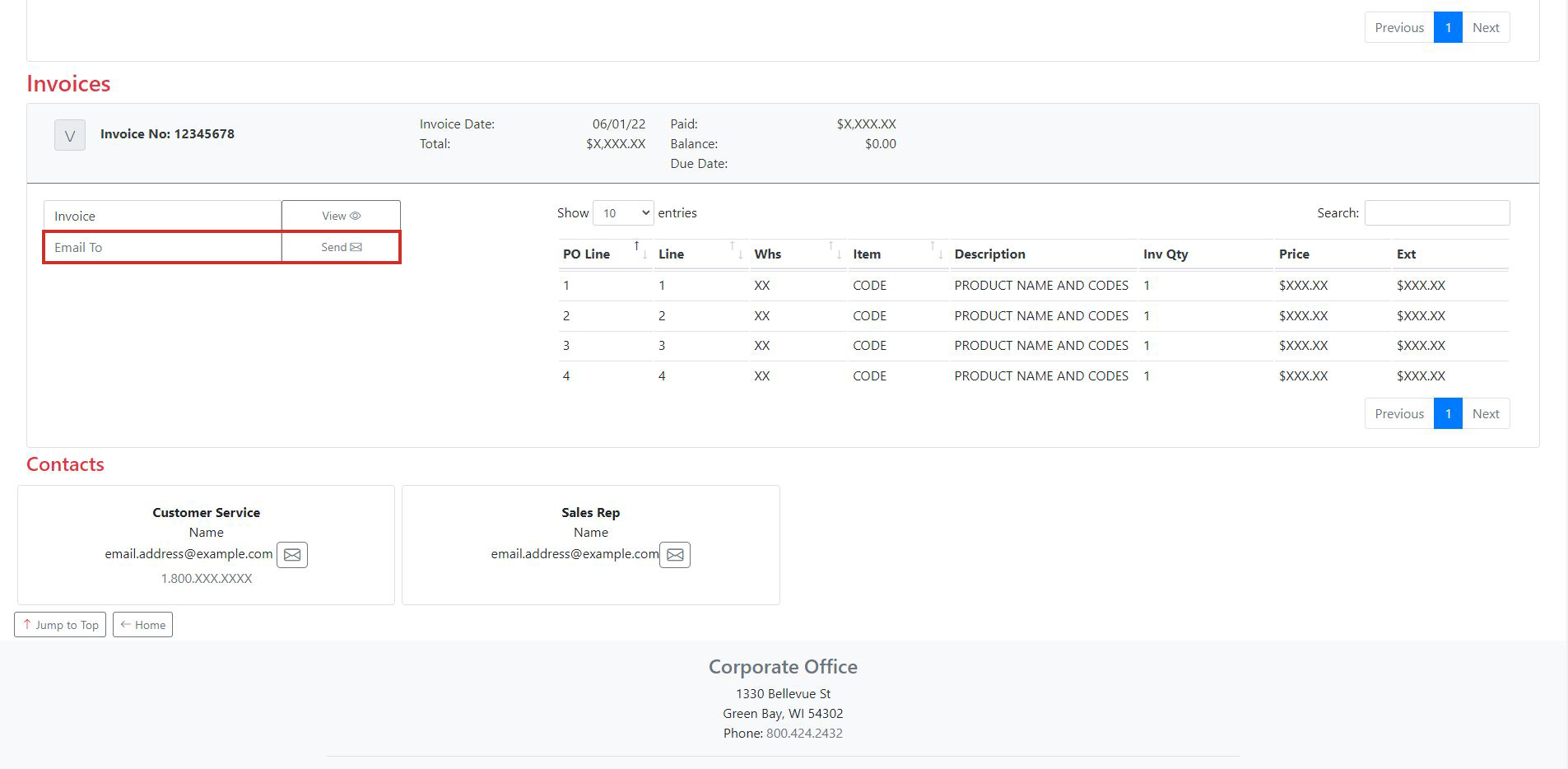The image size is (1568, 769).
Task: Toggle descending sort on Line column
Action: point(741,255)
